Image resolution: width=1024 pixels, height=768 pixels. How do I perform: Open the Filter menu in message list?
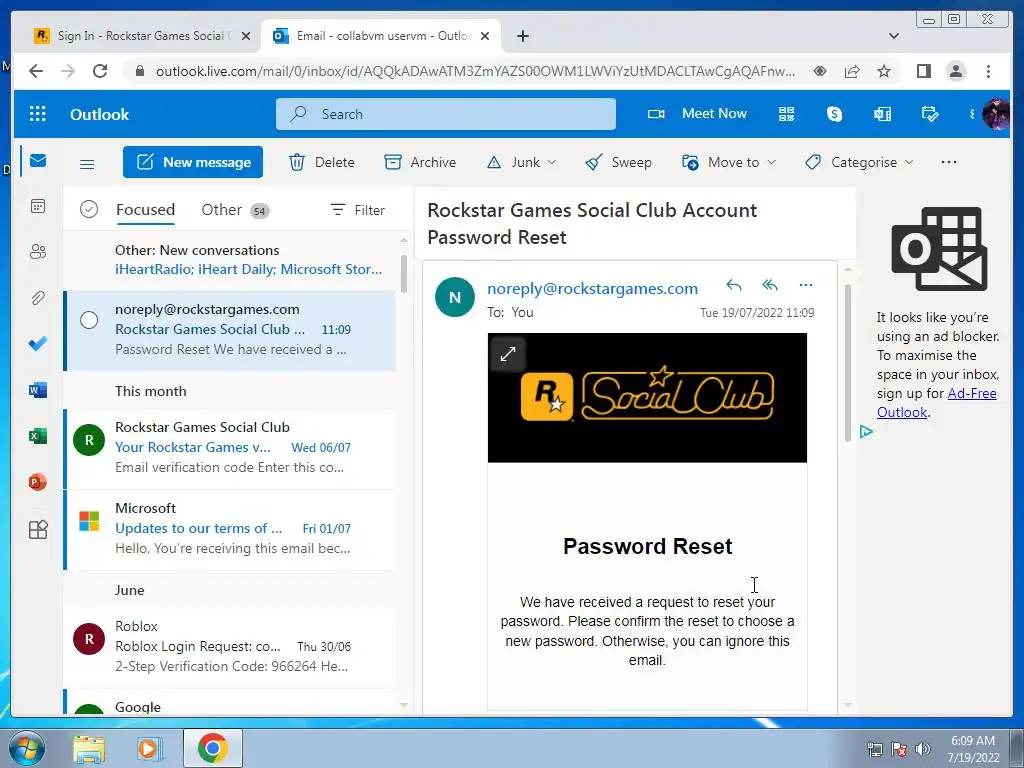click(357, 210)
